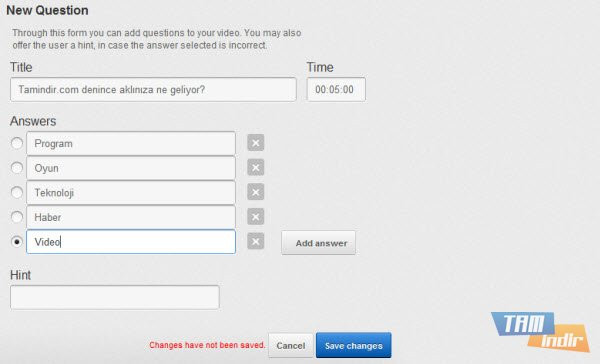Remove the Program answer with its X icon
Viewport: 600px width, 364px height.
[256, 143]
